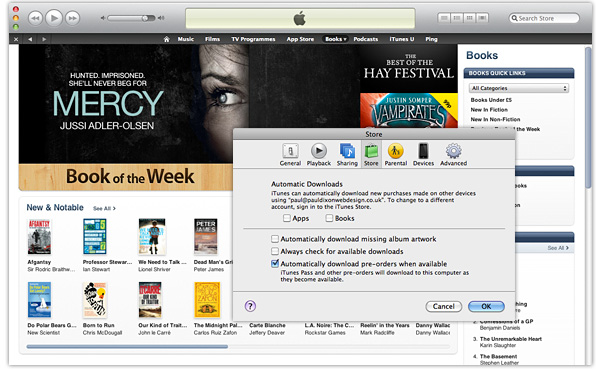Expand the Books menu dropdown arrow
The height and width of the screenshot is (373, 596).
pyautogui.click(x=345, y=39)
